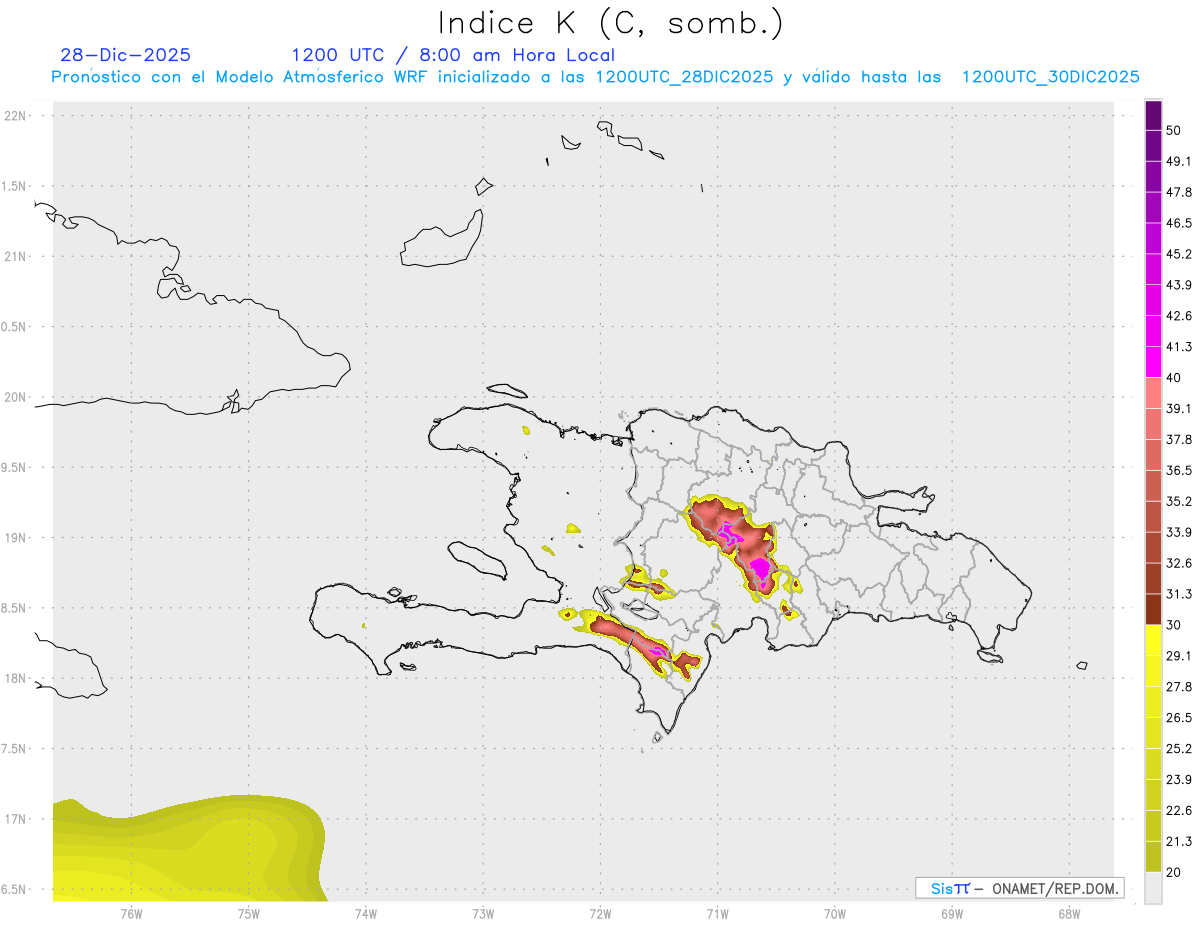Click the legend value '42.6'
The image size is (1200, 927).
[x=1179, y=316]
